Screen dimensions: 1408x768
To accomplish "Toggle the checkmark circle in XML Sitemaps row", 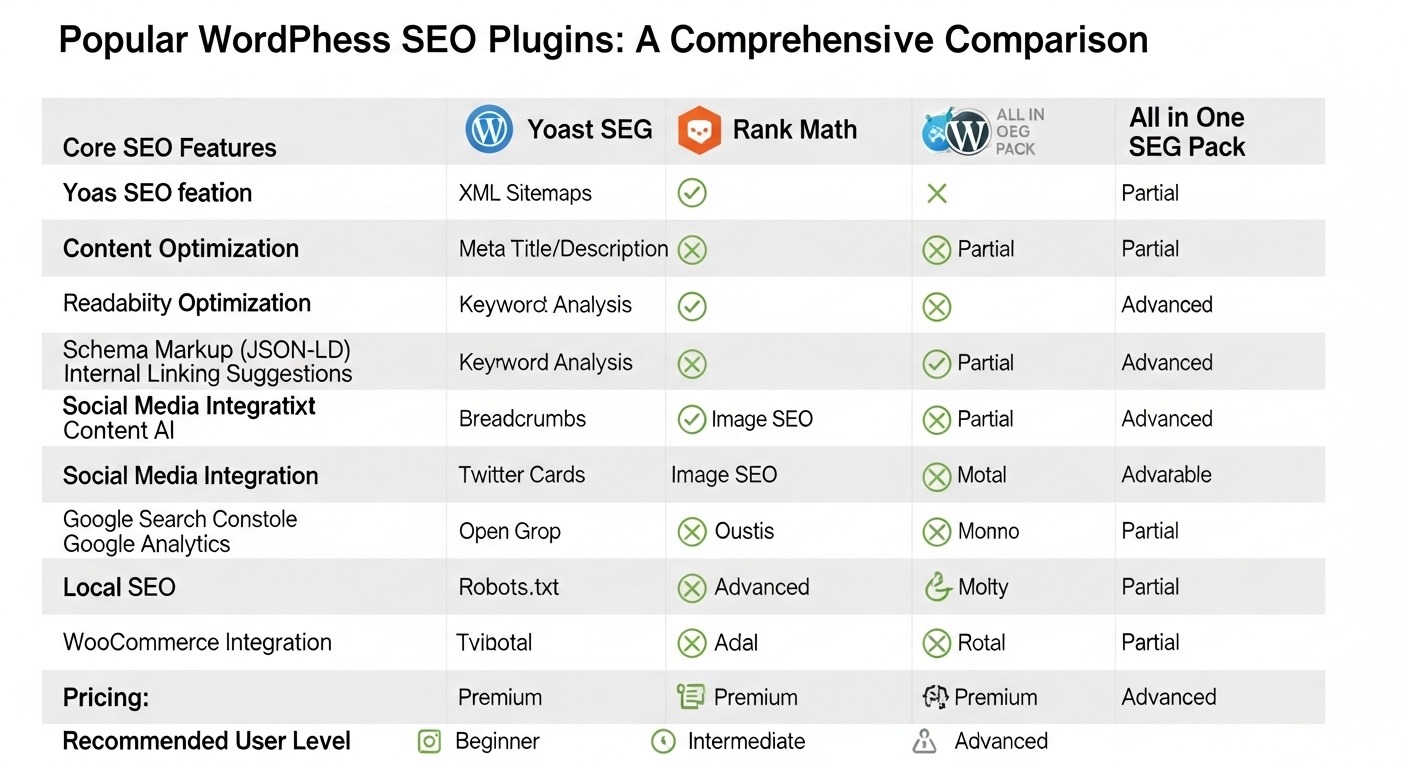I will (692, 193).
